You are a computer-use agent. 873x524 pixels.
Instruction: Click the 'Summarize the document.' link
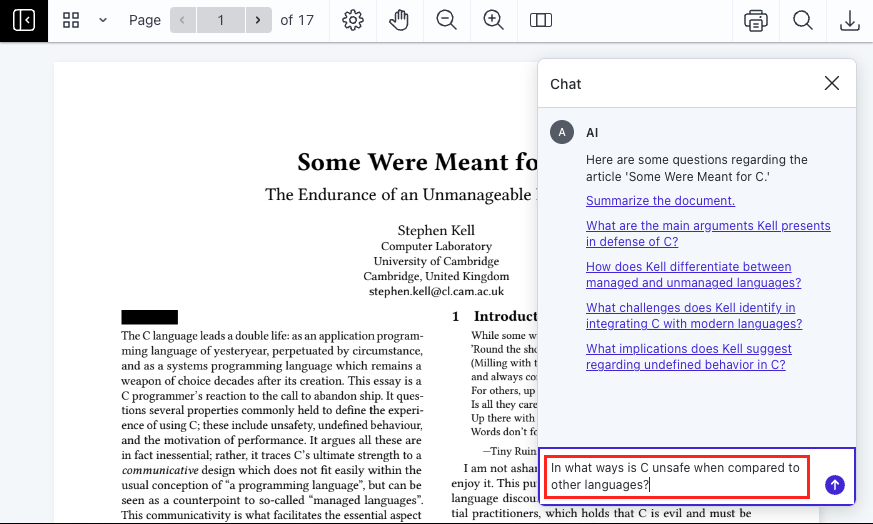pyautogui.click(x=660, y=201)
